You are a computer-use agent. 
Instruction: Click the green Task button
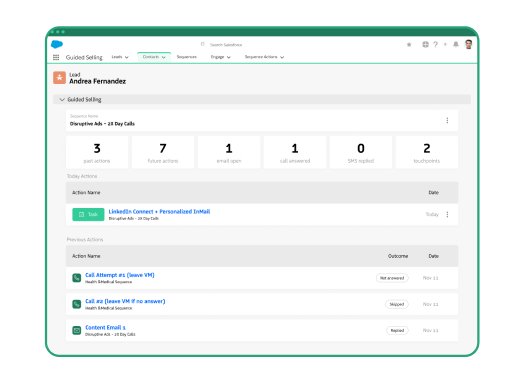click(x=88, y=214)
